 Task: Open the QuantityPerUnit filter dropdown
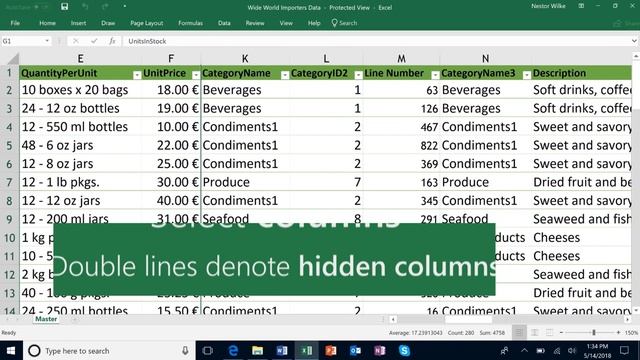(x=137, y=75)
